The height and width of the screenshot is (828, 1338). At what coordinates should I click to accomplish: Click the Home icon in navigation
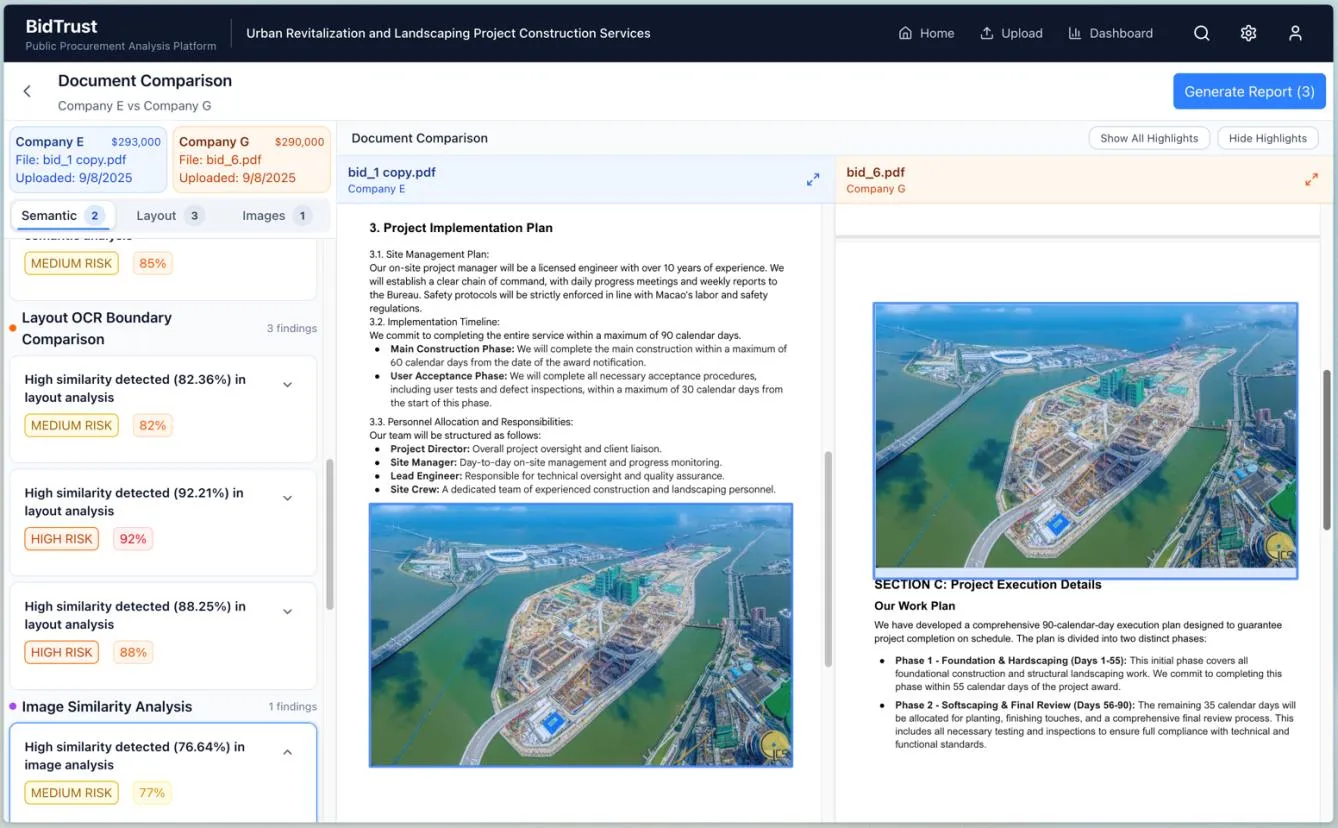(x=905, y=33)
